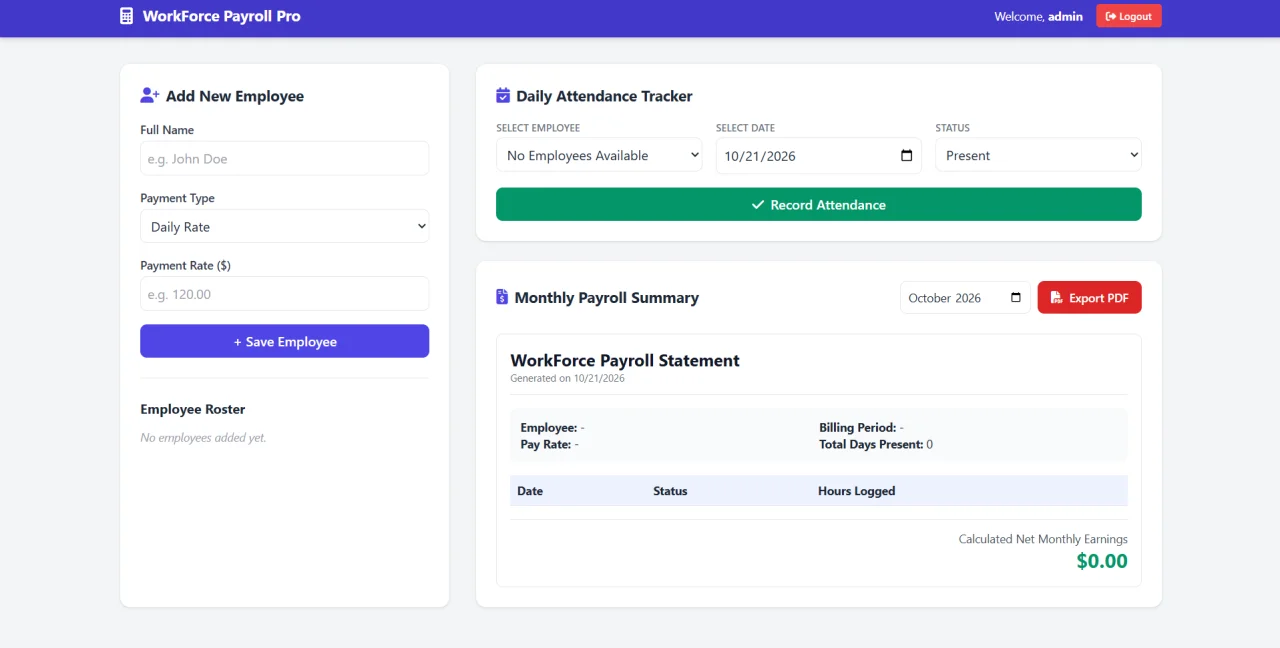
Task: Open the Payment Type dropdown
Action: [x=285, y=227]
